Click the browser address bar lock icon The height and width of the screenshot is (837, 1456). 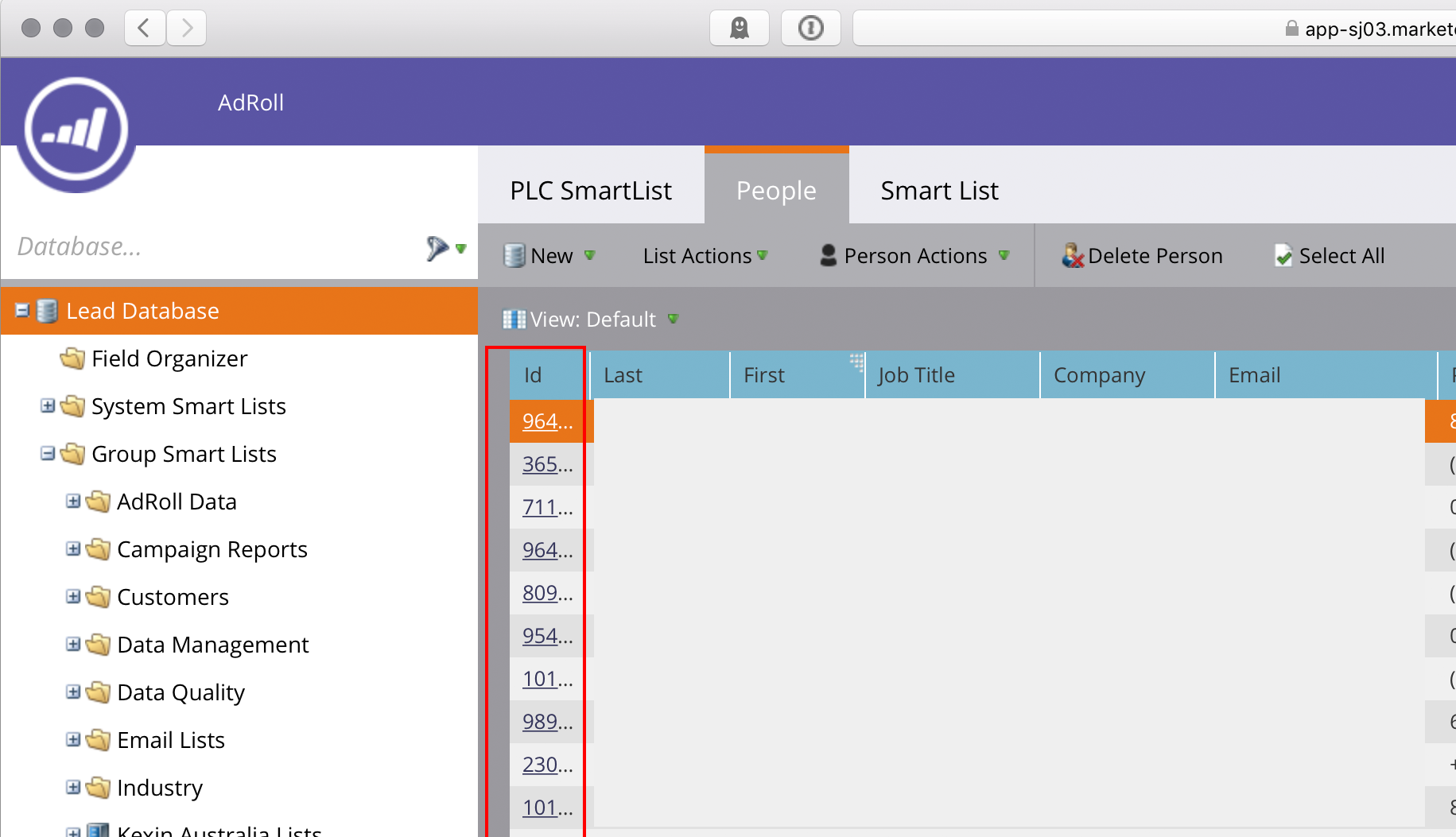point(1292,29)
